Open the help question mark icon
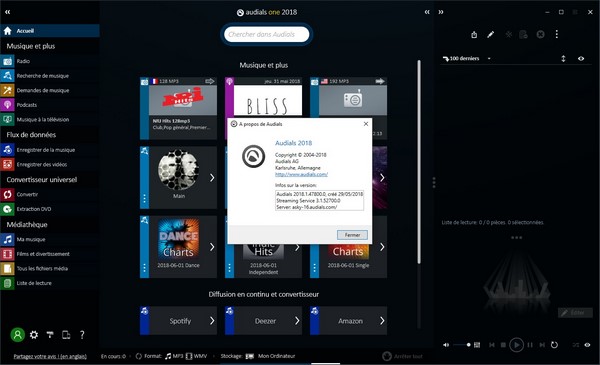Screen dimensions: 600x365 (x=82, y=335)
